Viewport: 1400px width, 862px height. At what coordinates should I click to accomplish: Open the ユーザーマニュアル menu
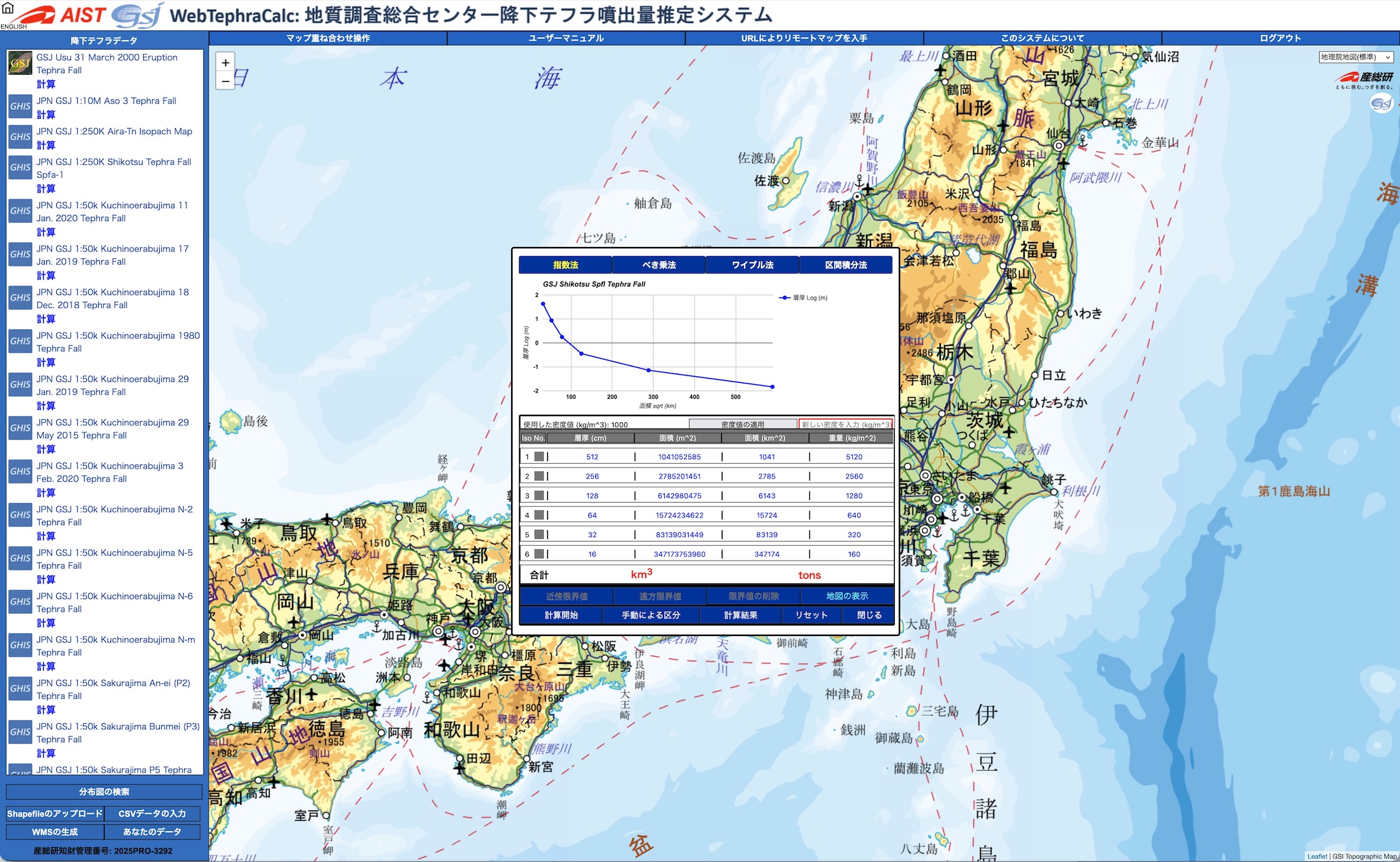[x=566, y=38]
